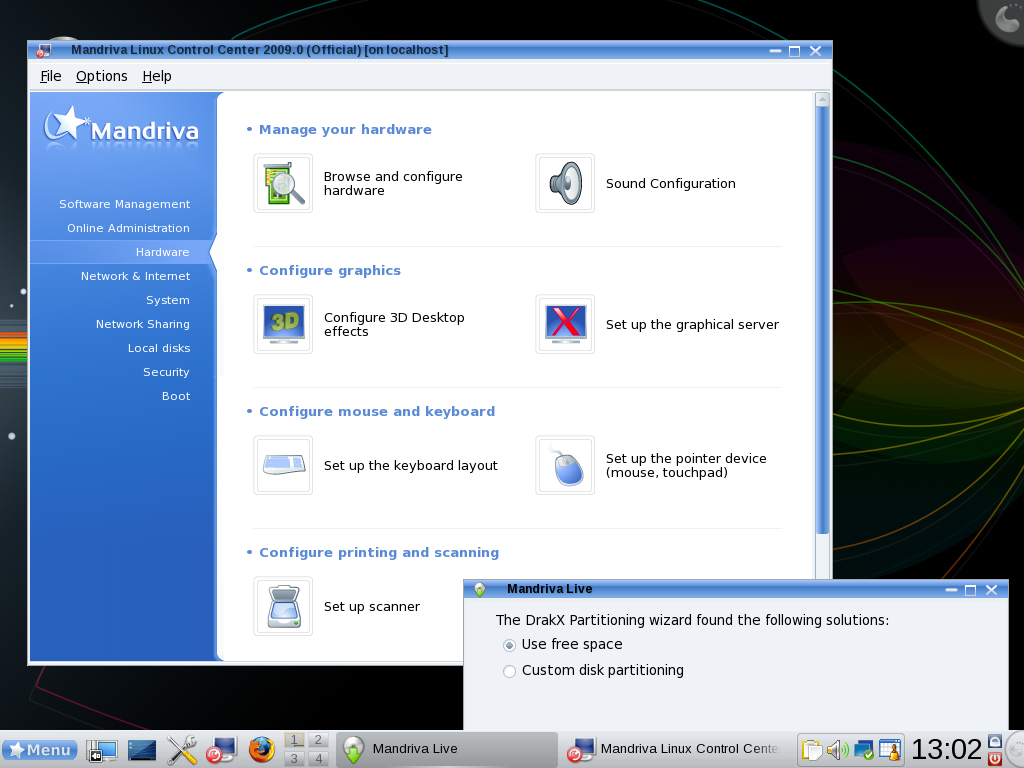This screenshot has width=1024, height=768.
Task: Minimize the Mandriva Live window
Action: point(952,590)
